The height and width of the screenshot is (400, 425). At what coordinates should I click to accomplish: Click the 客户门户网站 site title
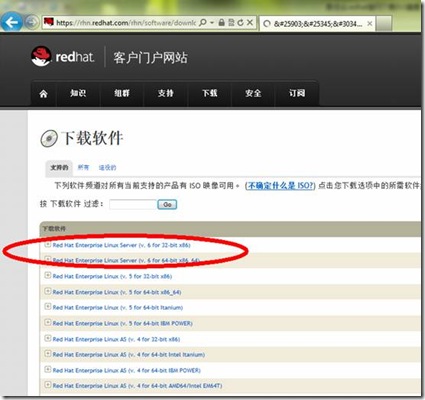[150, 58]
